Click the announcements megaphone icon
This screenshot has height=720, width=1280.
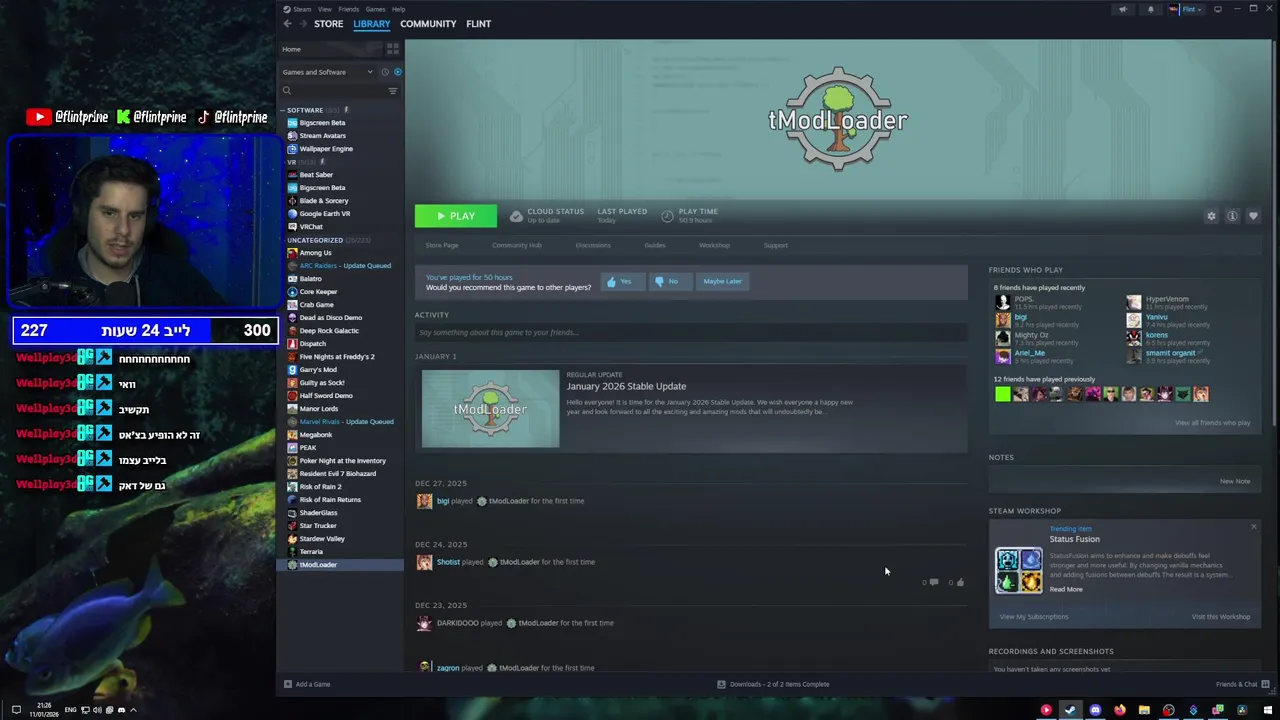click(1123, 9)
